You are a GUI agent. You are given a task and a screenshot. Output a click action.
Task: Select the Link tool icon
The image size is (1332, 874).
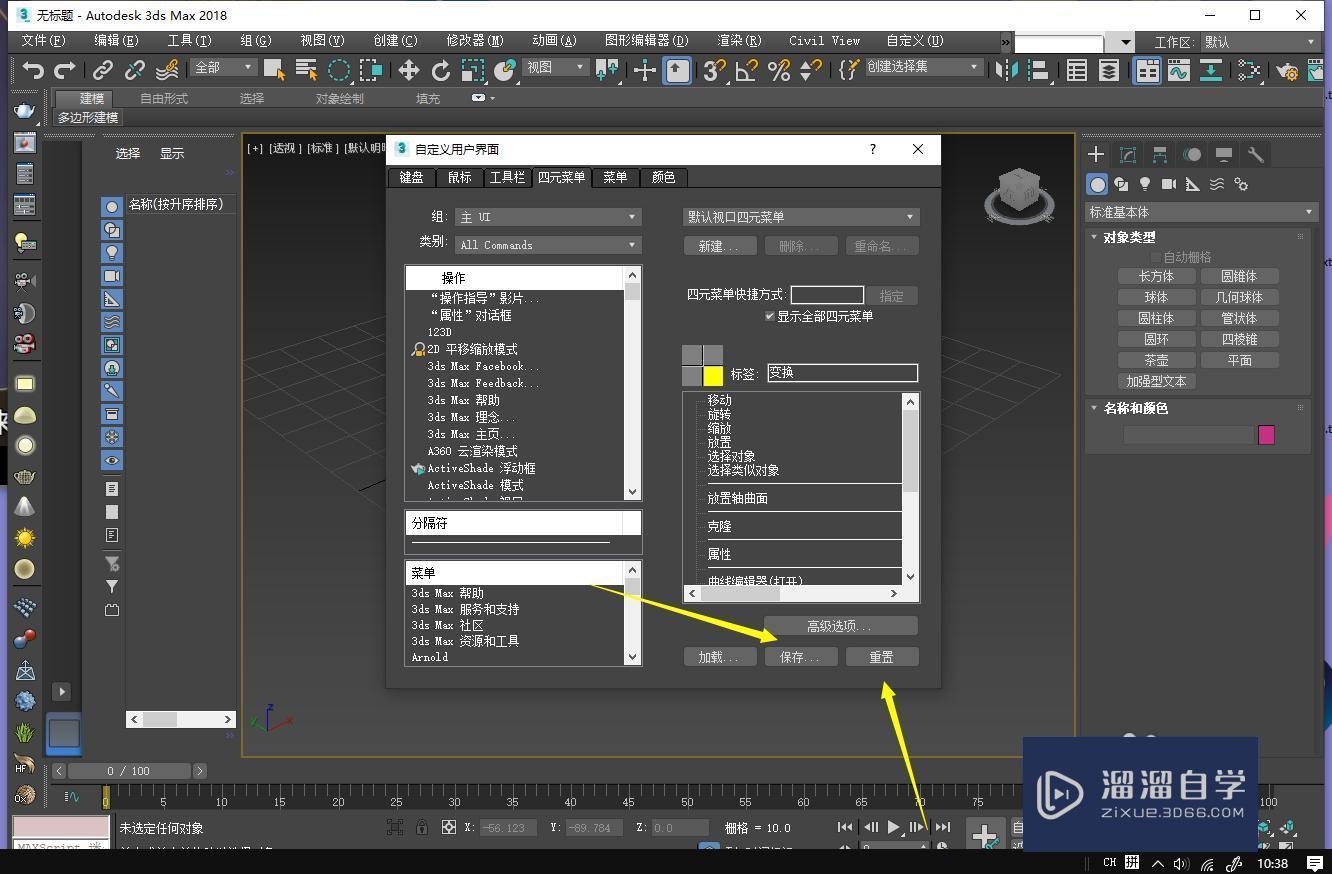point(102,69)
